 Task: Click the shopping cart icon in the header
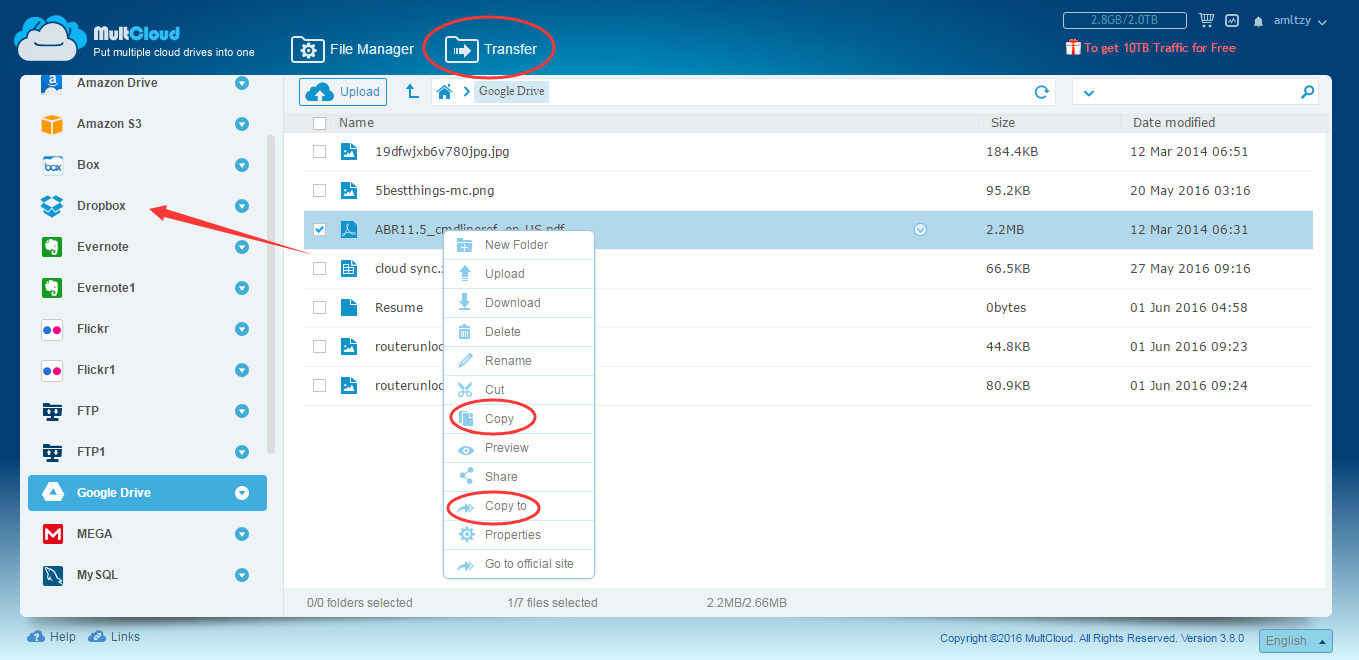[1207, 18]
